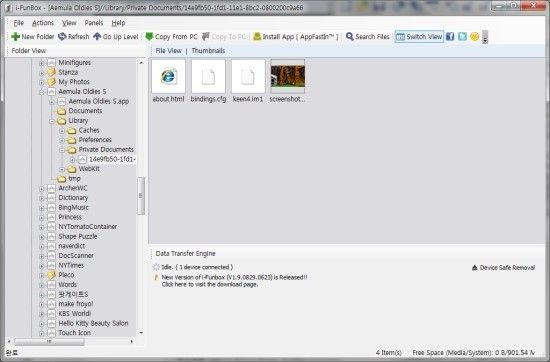Viewport: 550px width, 362px height.
Task: Select Hello Kitty Beauty Salon entry
Action: [x=93, y=323]
